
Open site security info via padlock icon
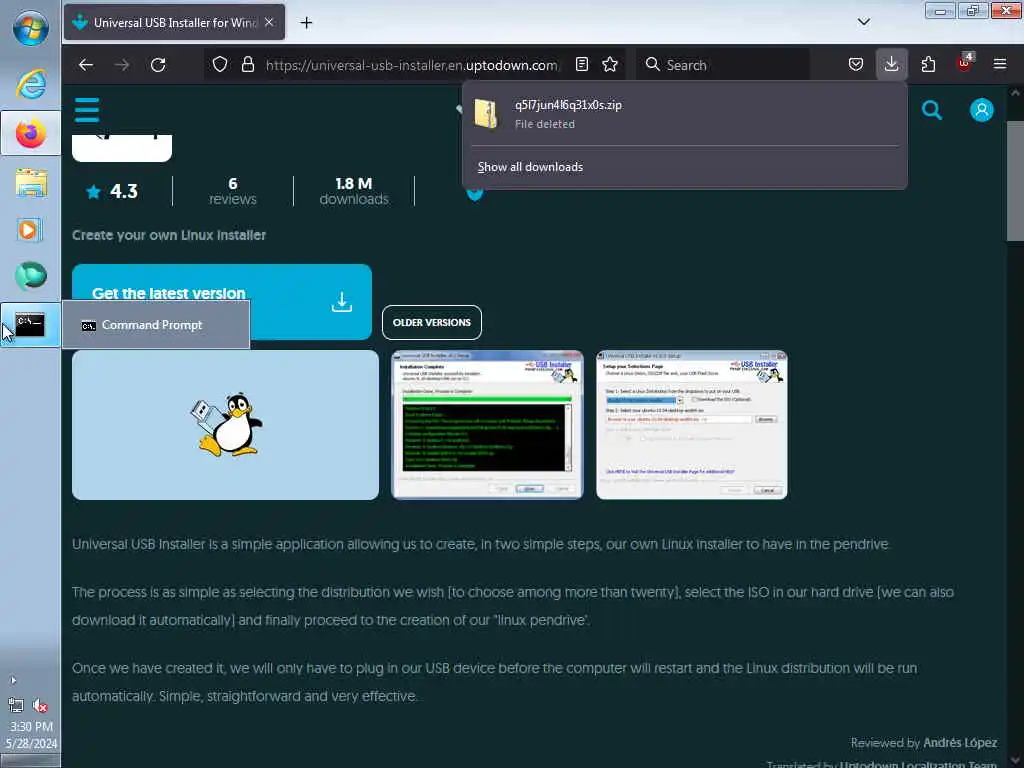tap(248, 64)
